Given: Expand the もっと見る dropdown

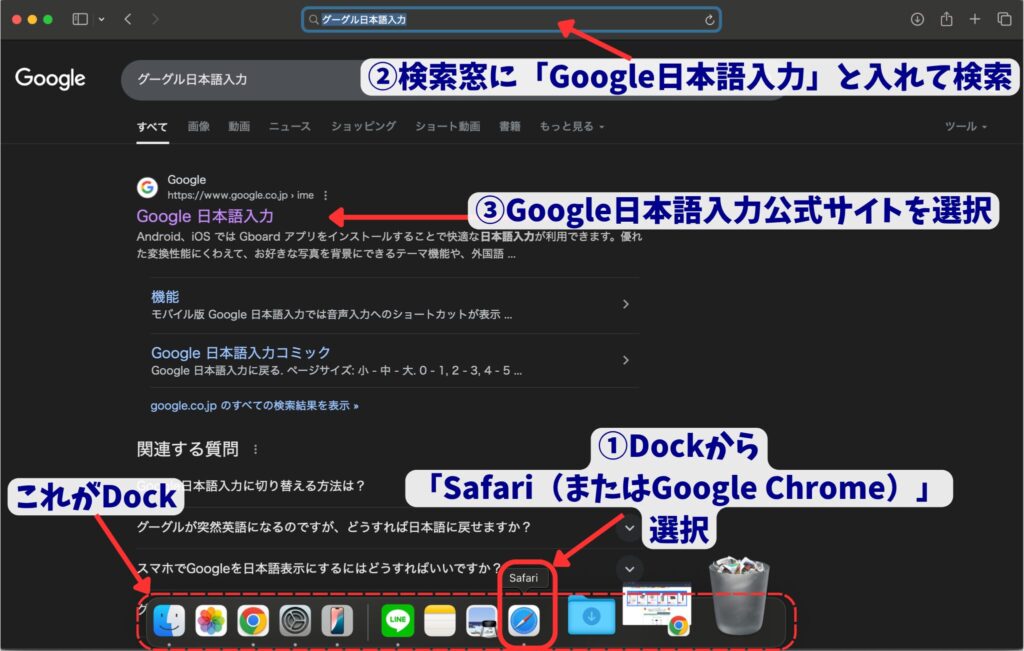Looking at the screenshot, I should pos(571,126).
